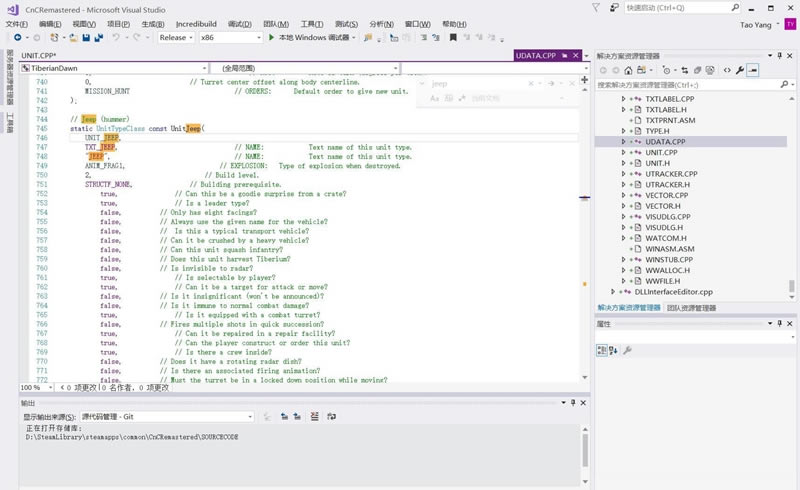Open the 100 % zoom level dropdown
The height and width of the screenshot is (490, 800).
[36, 387]
